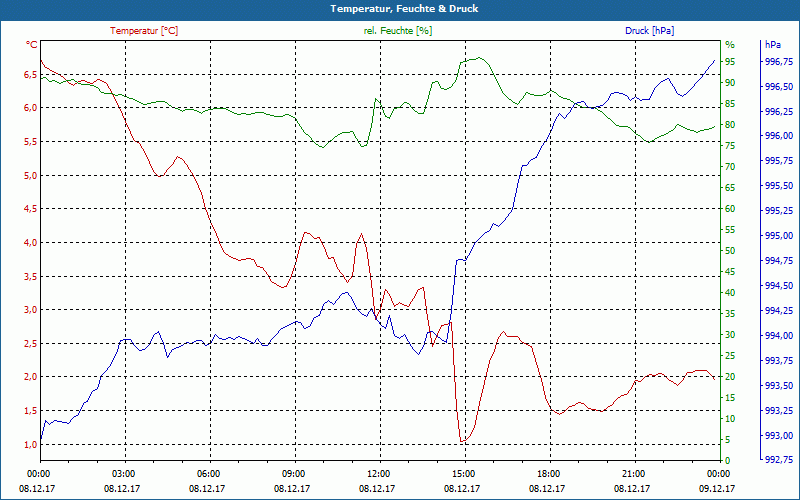This screenshot has width=800, height=500.
Task: Click the '12:00' time axis label
Action: [x=378, y=474]
